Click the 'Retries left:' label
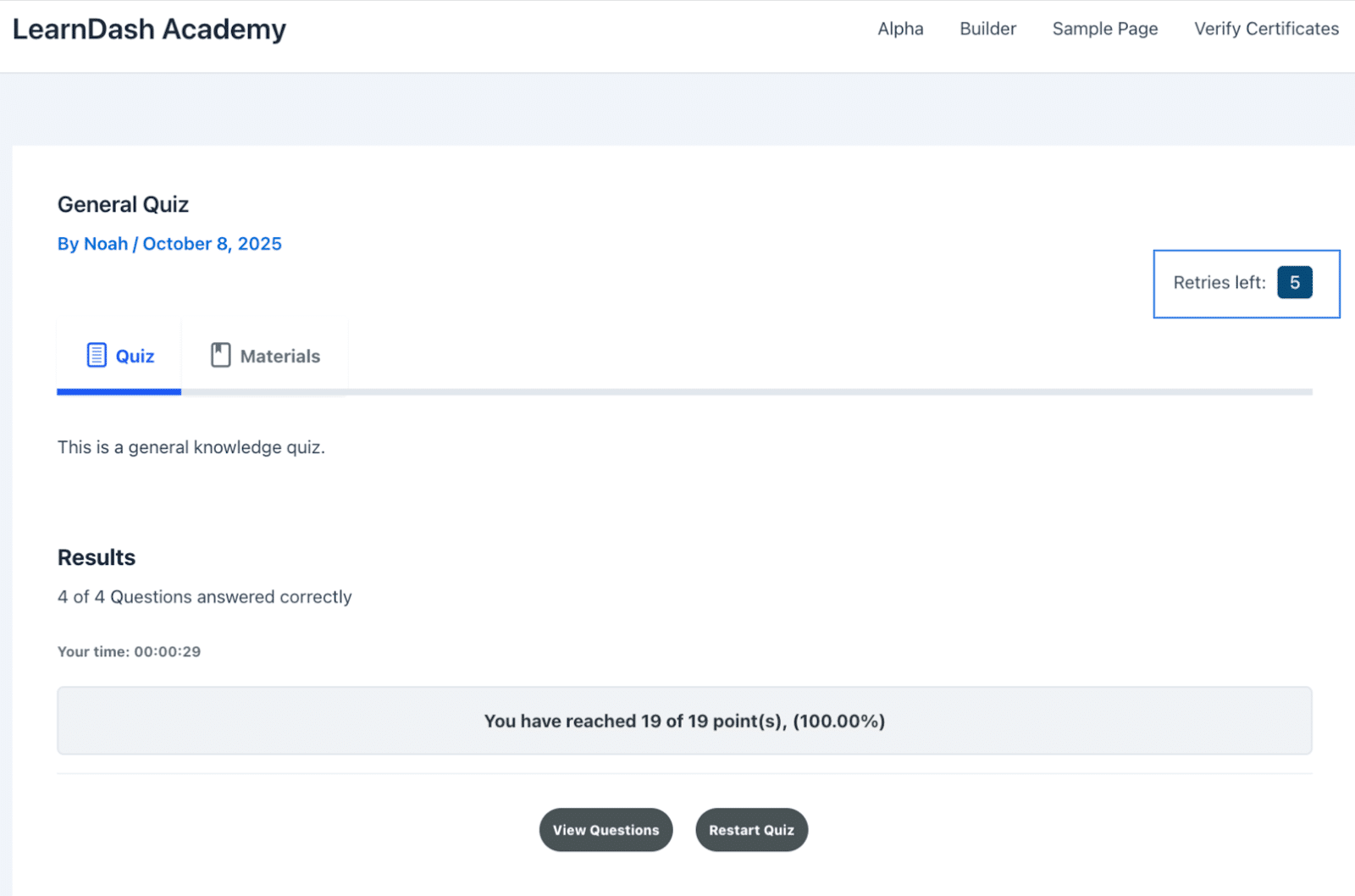The height and width of the screenshot is (896, 1355). click(x=1219, y=283)
